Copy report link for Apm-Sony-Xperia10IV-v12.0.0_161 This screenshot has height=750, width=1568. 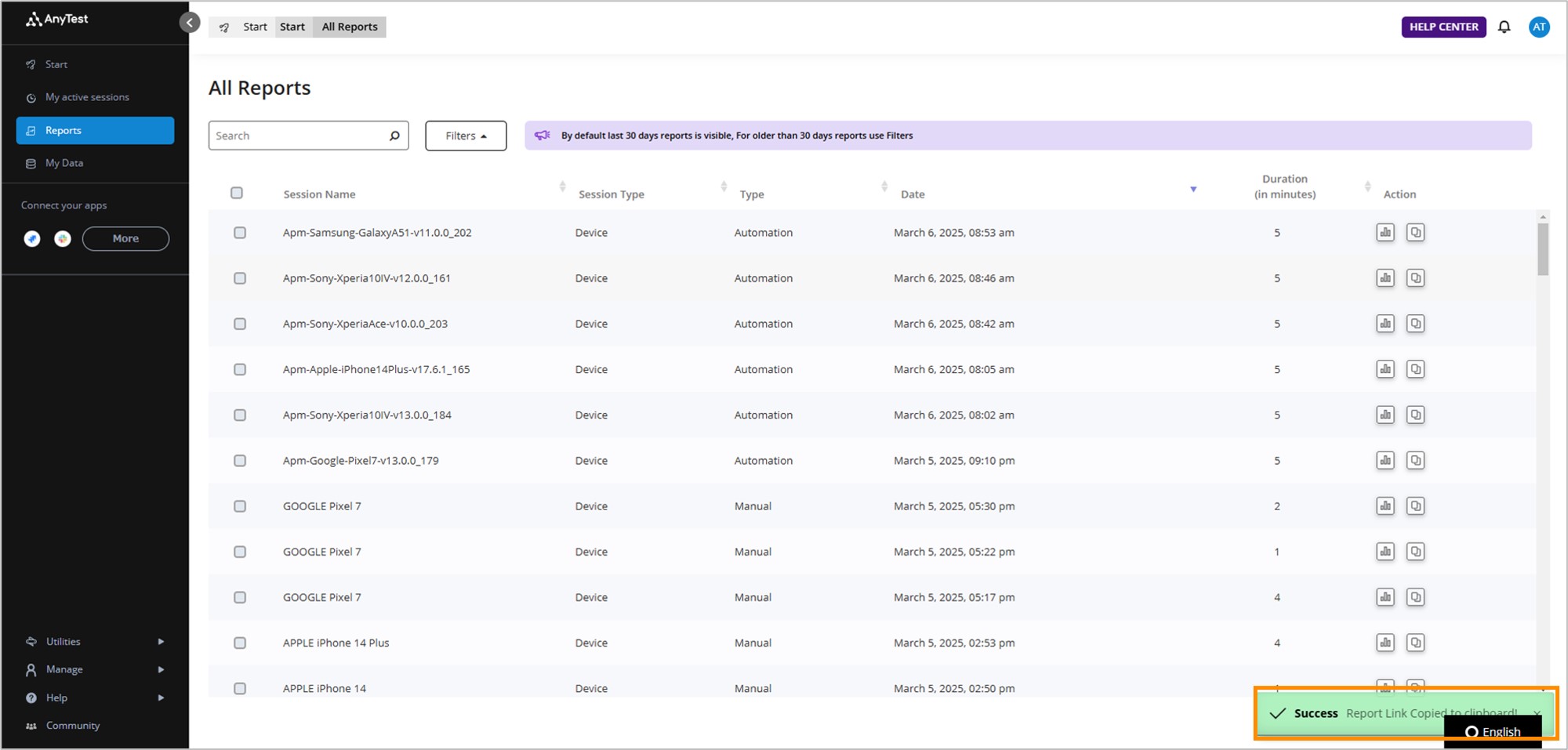point(1415,278)
